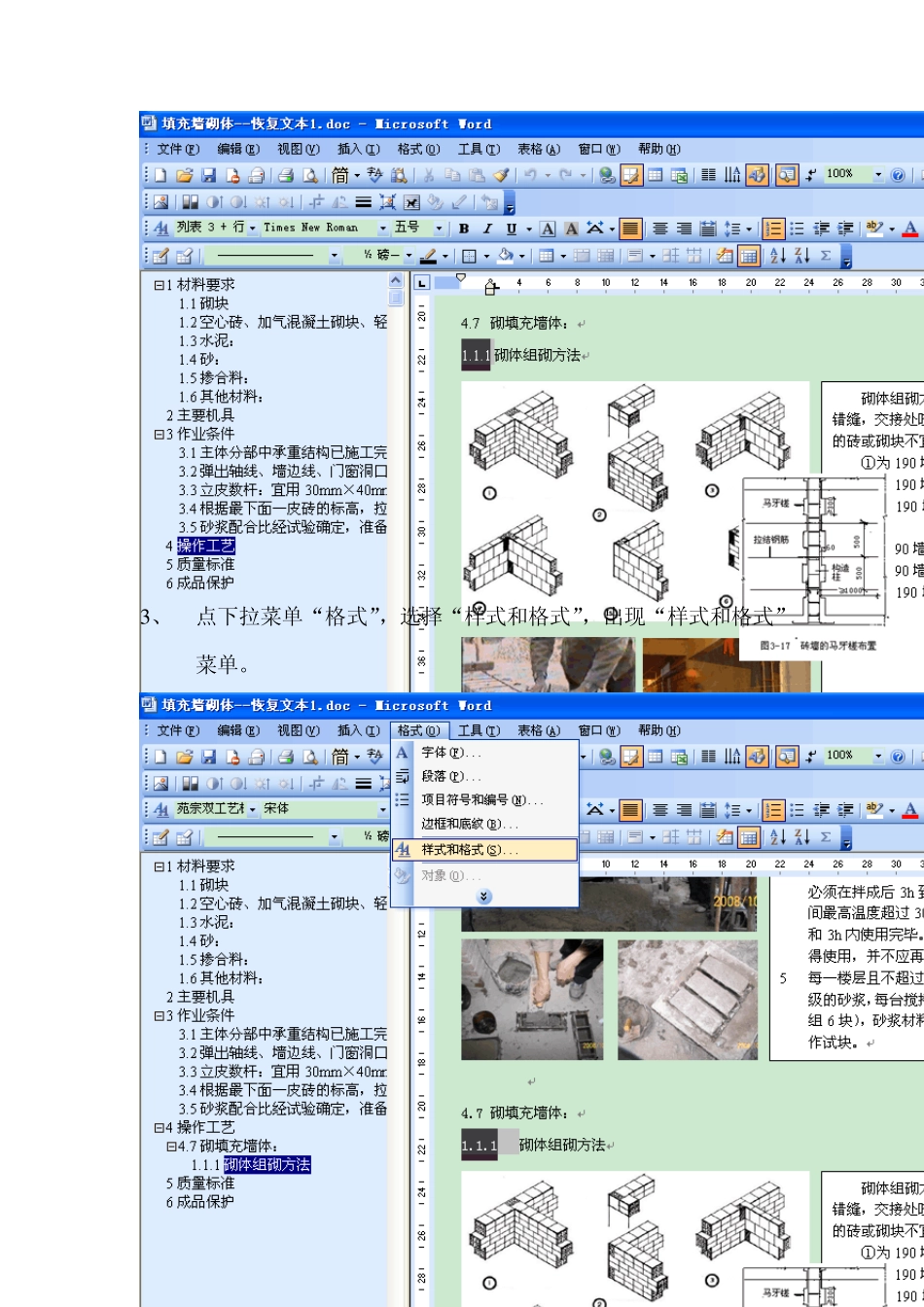Click Line Style icon on upper picture toolbar
Screen dimensions: 924x1307
[362, 202]
